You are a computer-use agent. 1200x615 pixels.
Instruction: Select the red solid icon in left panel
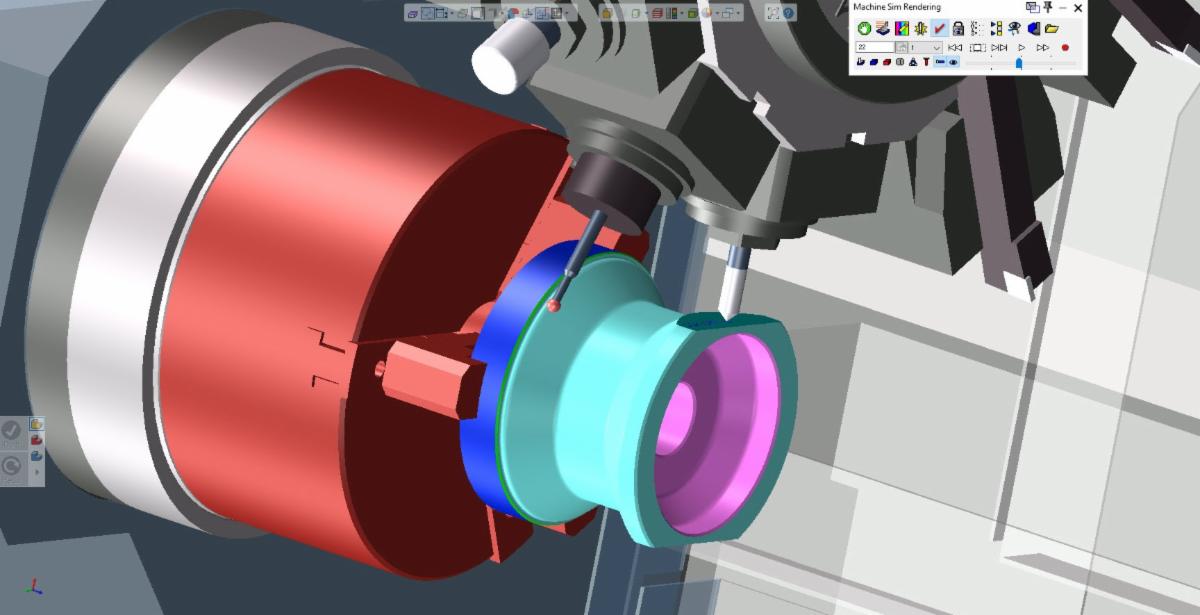click(x=37, y=440)
